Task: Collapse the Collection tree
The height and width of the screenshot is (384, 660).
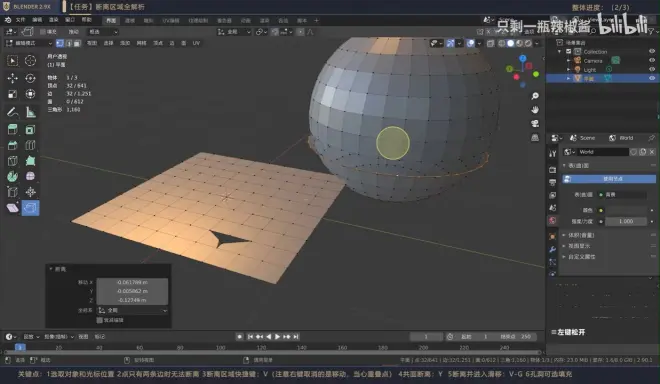Action: click(x=559, y=51)
